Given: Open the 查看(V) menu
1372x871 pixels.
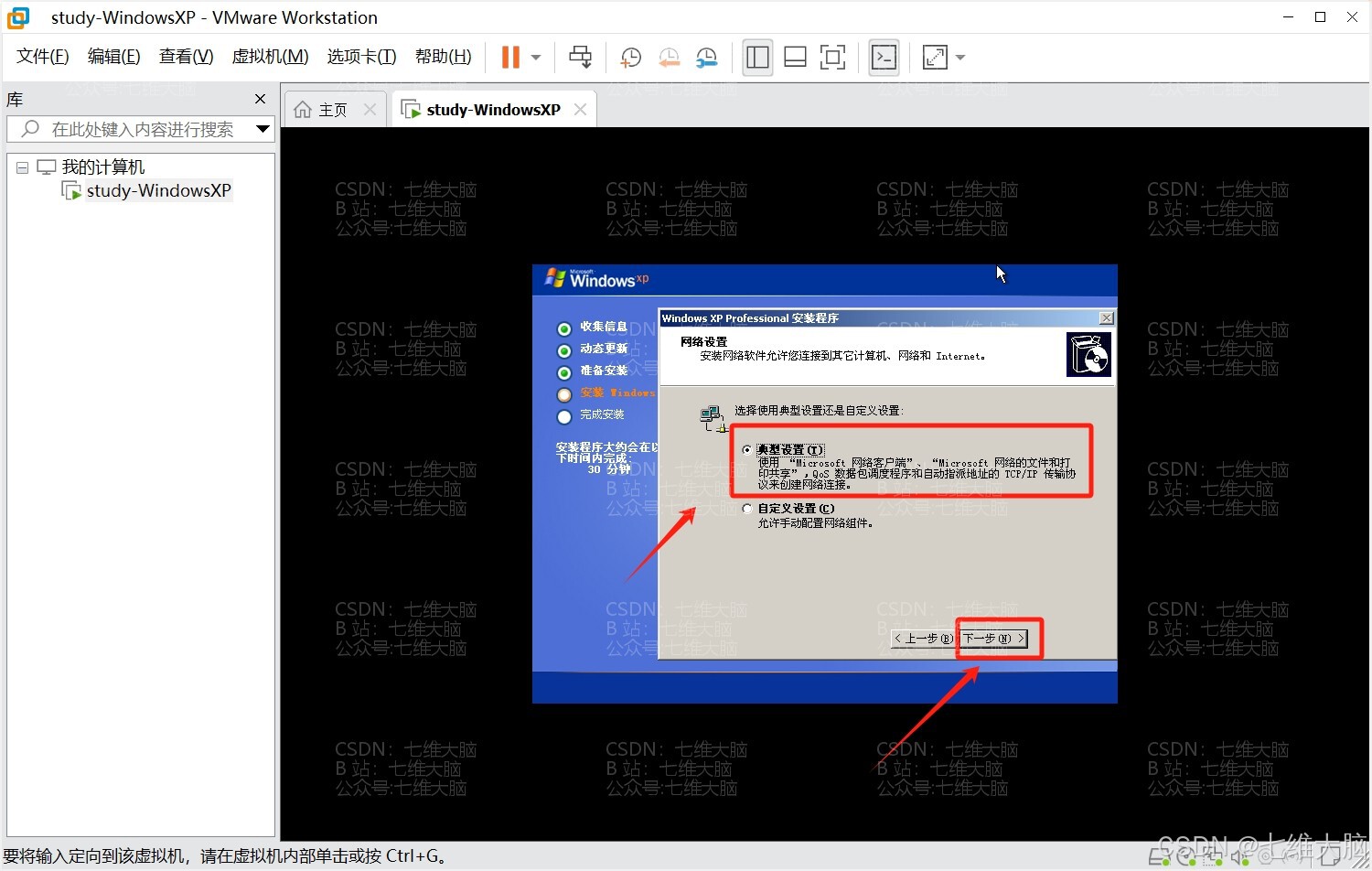Looking at the screenshot, I should pos(186,57).
